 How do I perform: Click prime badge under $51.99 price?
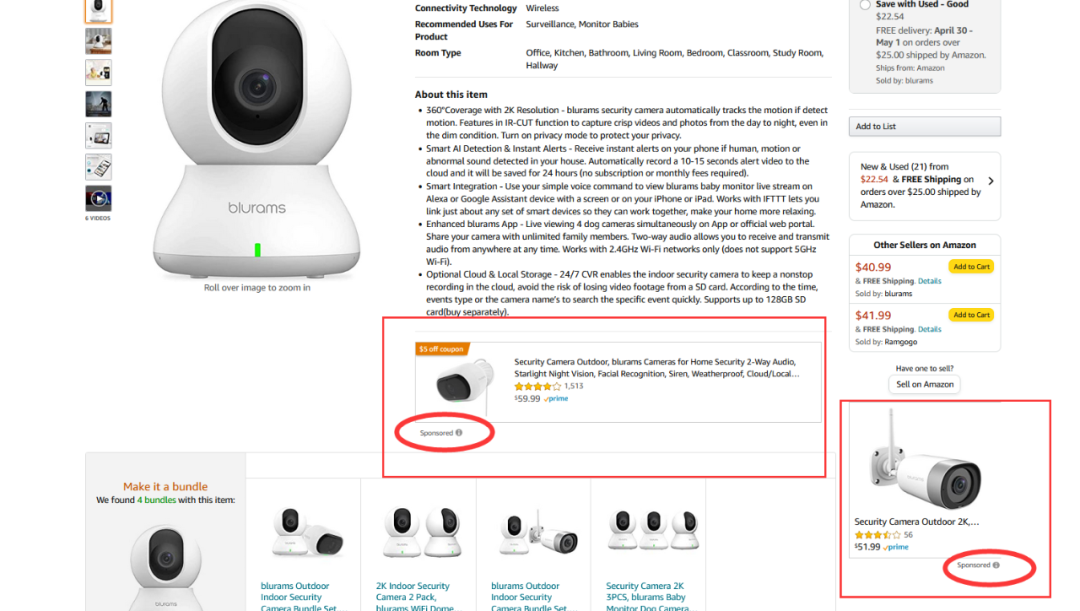(896, 548)
